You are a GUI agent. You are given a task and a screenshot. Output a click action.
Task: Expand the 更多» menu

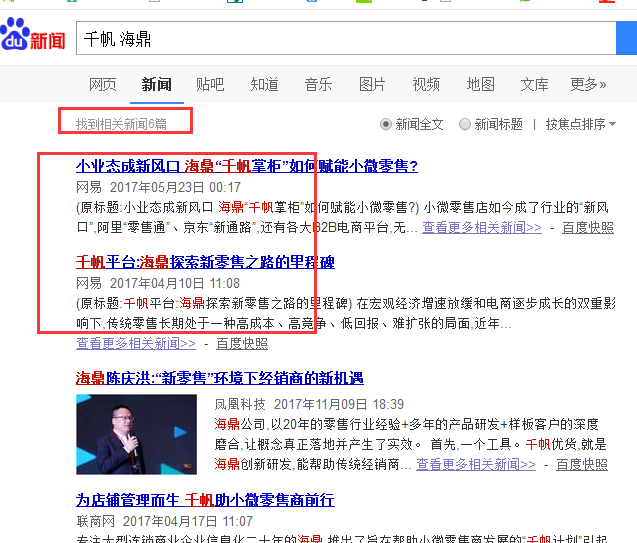coord(588,84)
